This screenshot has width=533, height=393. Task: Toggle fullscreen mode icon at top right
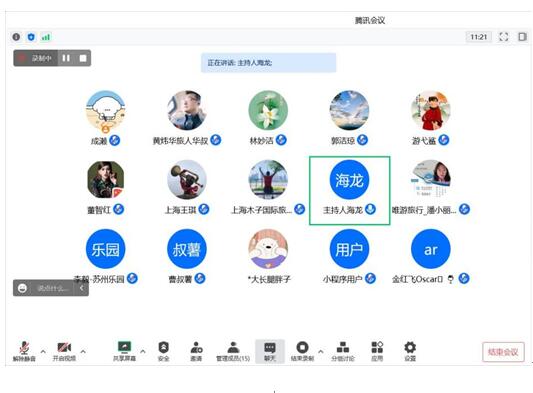tap(503, 37)
